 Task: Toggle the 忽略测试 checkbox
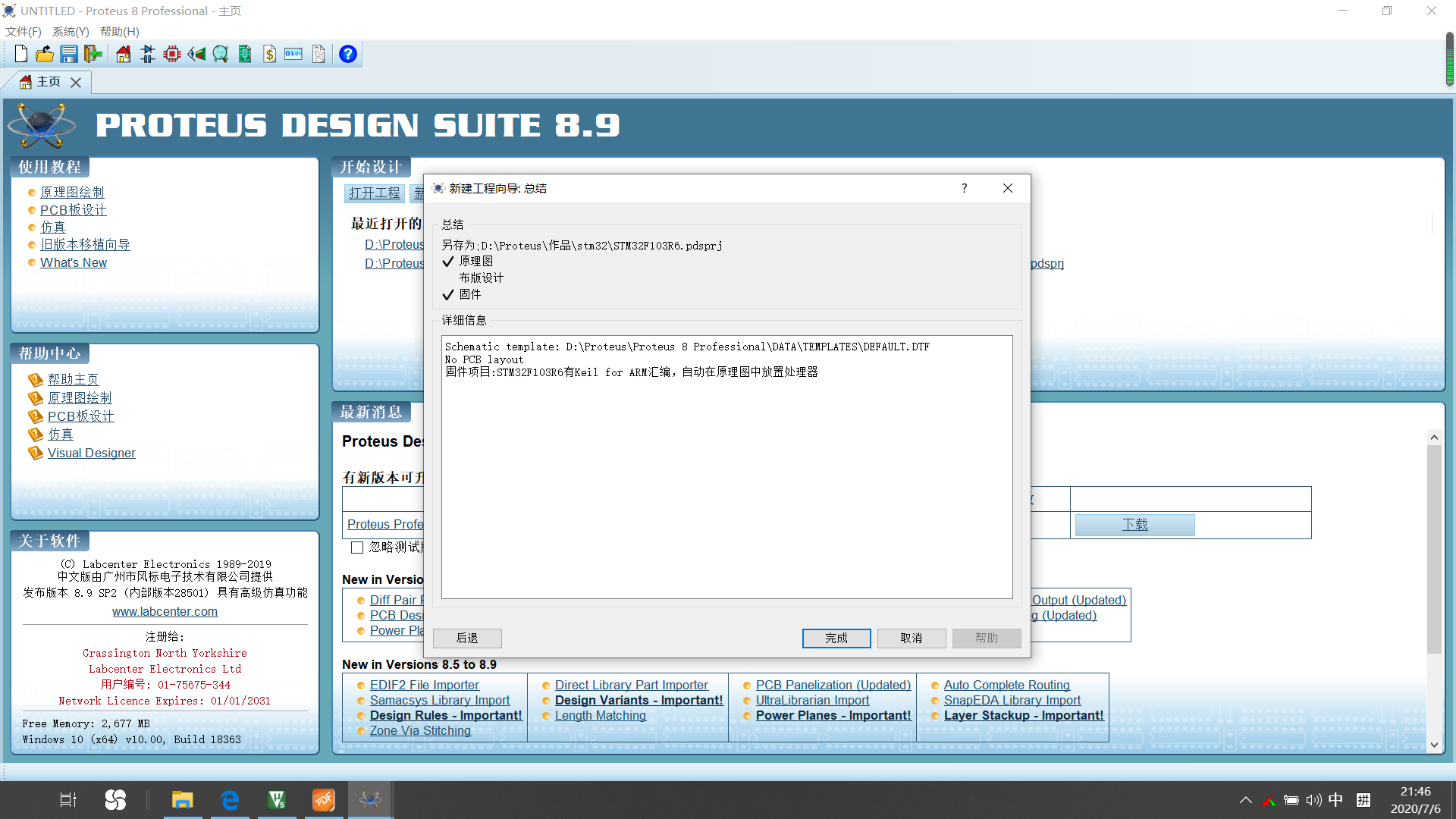click(357, 548)
